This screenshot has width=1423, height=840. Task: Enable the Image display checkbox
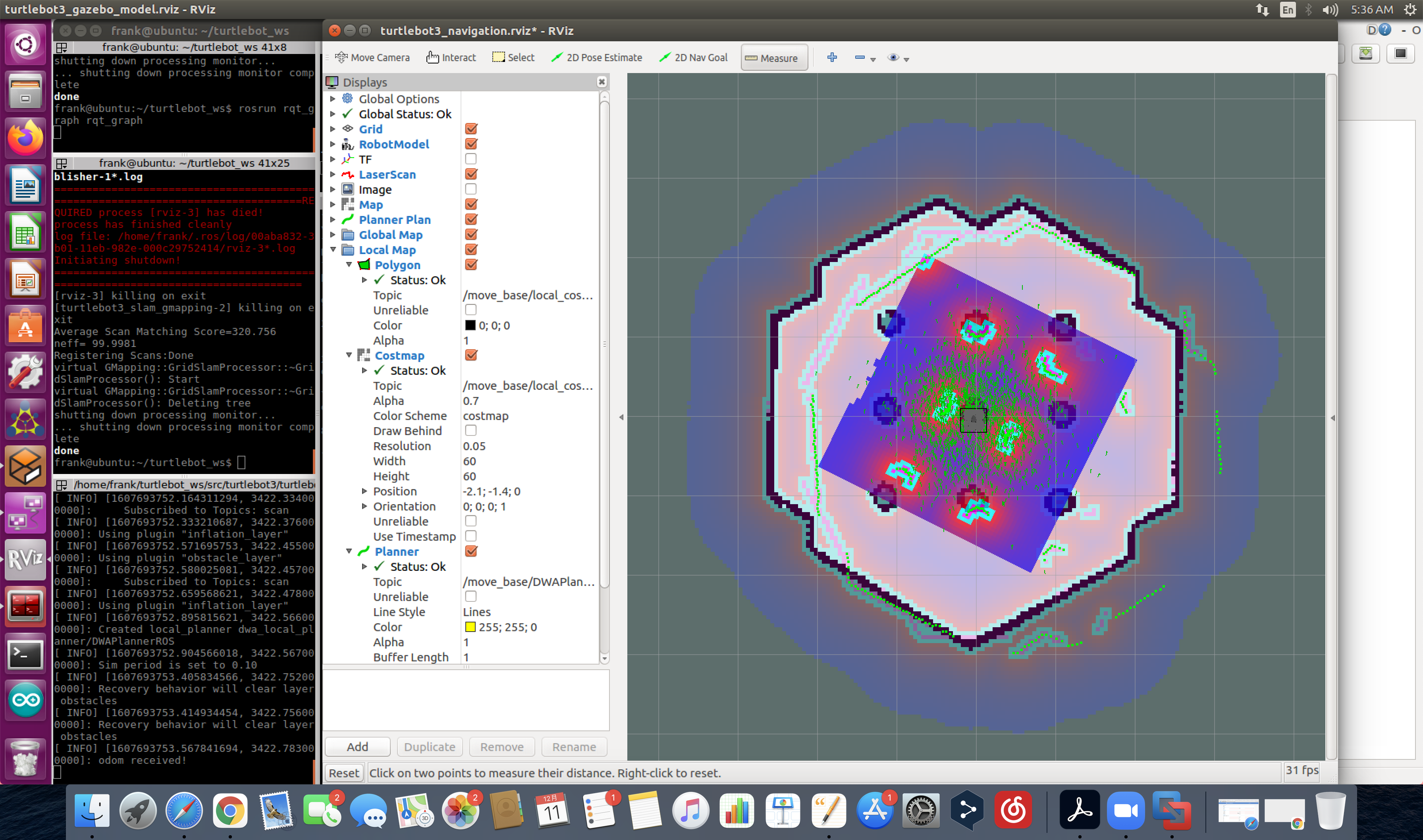[x=470, y=189]
